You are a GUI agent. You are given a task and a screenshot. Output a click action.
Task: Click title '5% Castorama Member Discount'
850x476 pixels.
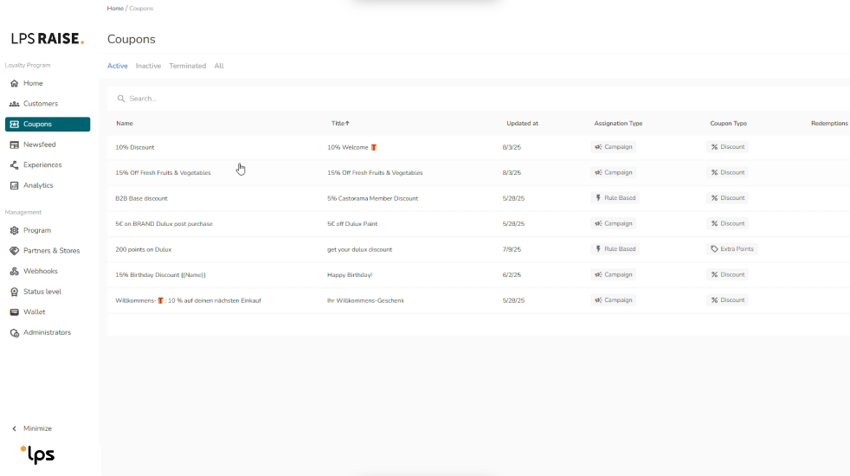pyautogui.click(x=372, y=198)
